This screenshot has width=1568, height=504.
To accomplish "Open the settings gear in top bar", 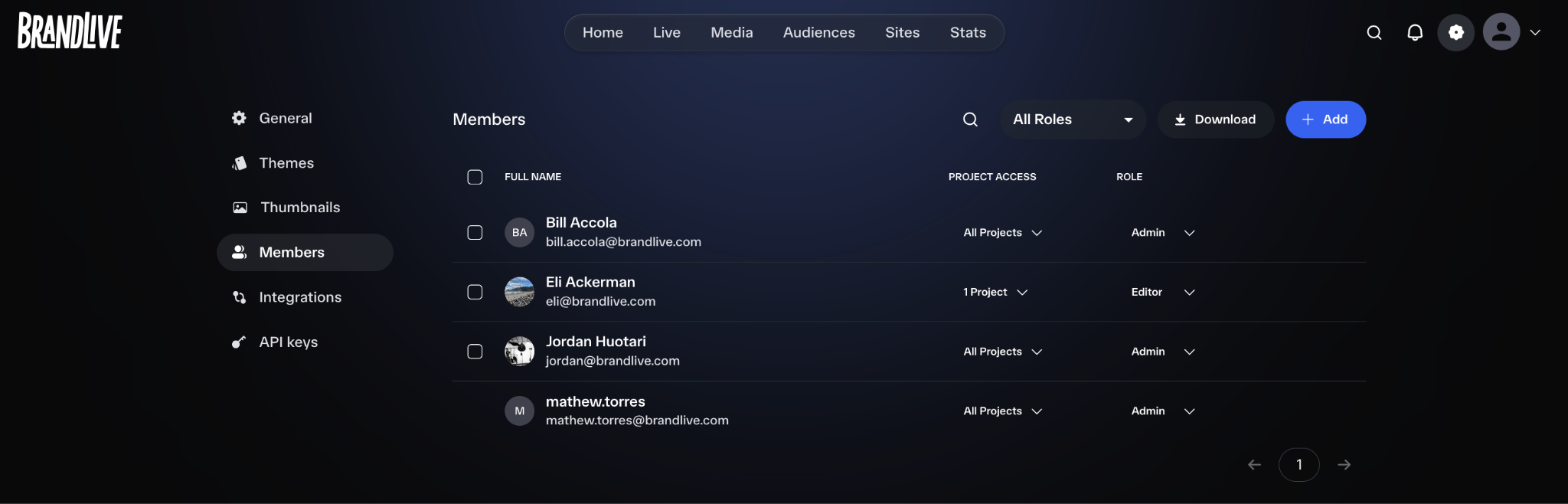I will pos(1455,32).
